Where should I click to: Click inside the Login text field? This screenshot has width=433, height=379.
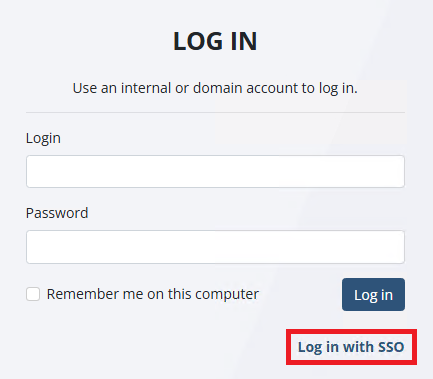tap(215, 171)
